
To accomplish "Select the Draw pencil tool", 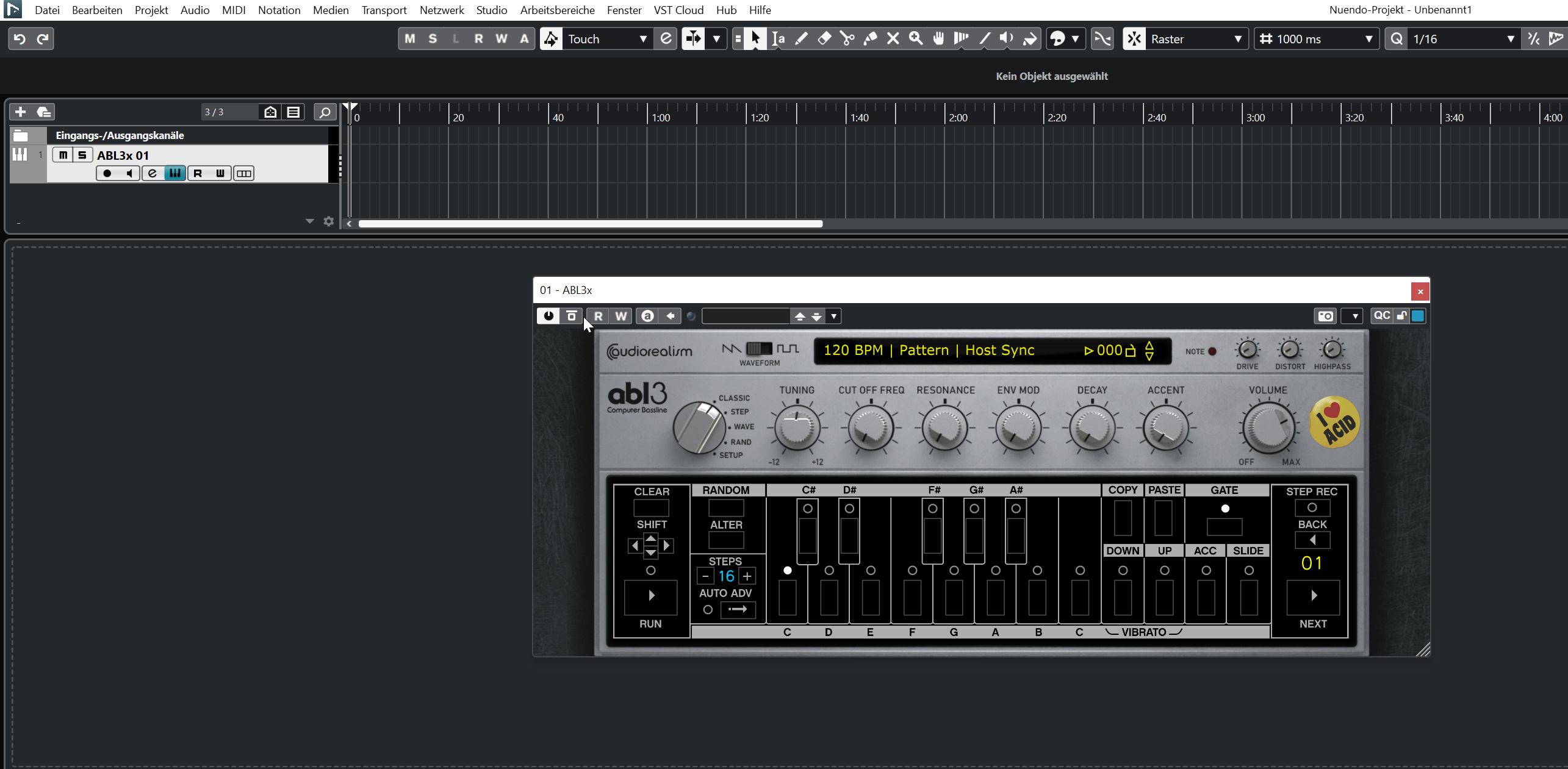I will click(801, 39).
